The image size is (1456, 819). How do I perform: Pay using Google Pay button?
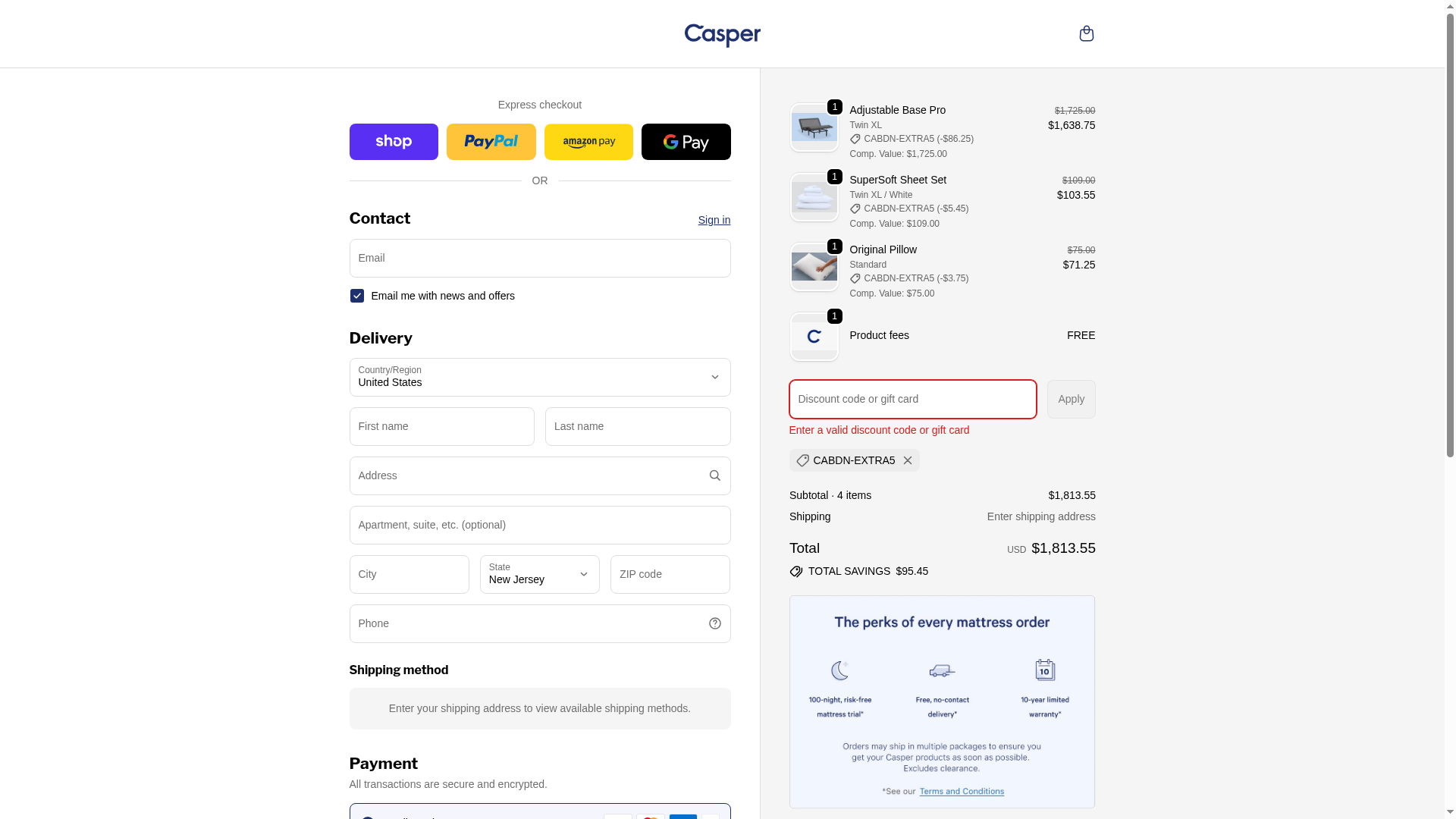click(686, 142)
